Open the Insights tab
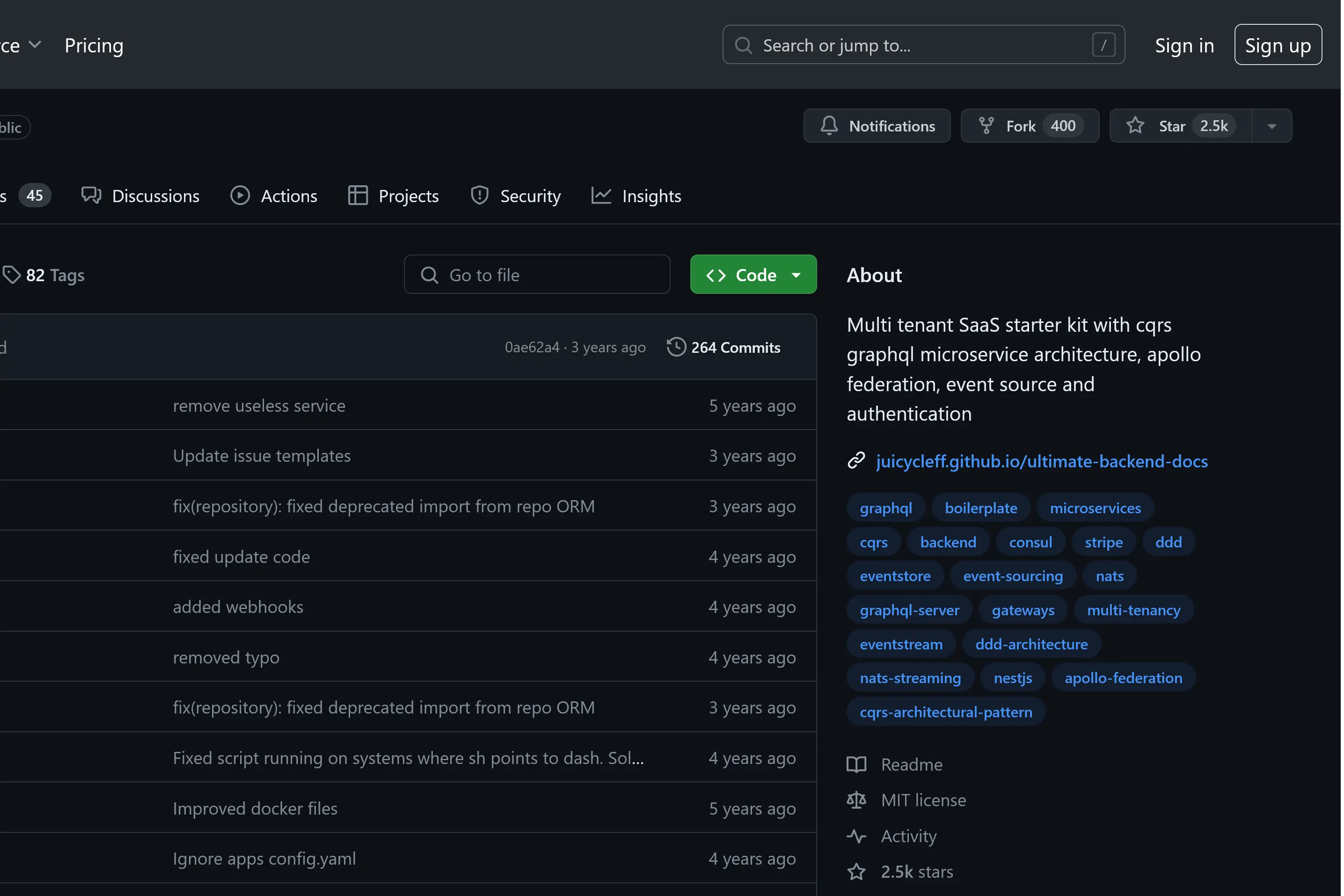The image size is (1344, 896). [x=636, y=196]
